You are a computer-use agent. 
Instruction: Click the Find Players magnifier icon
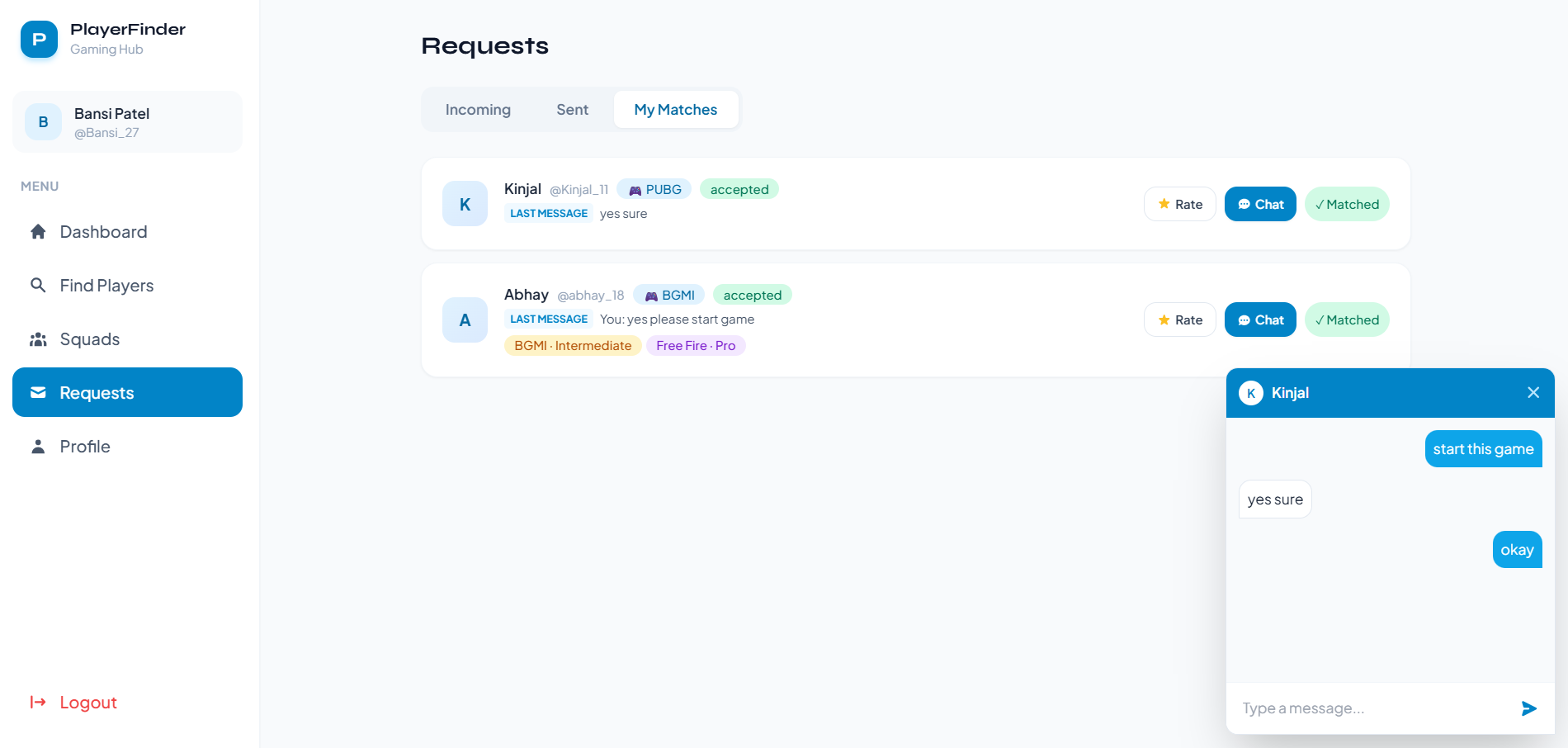click(38, 286)
